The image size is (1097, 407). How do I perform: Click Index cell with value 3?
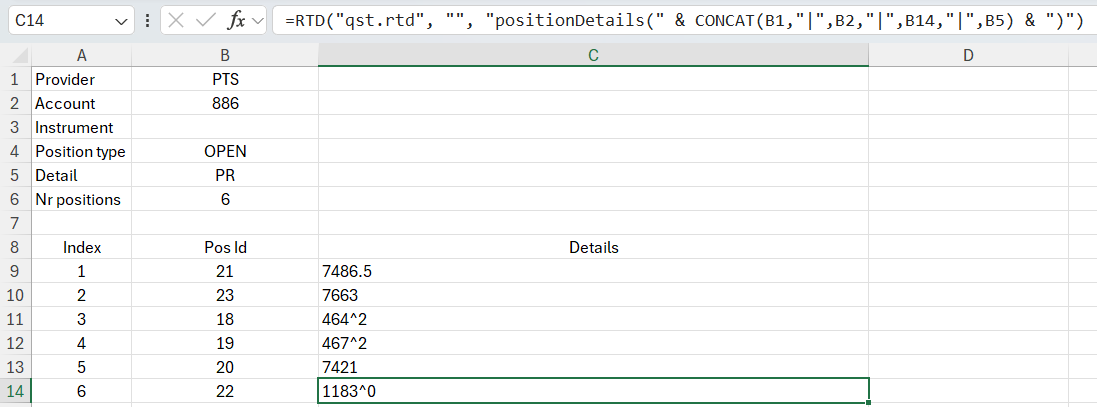(82, 319)
